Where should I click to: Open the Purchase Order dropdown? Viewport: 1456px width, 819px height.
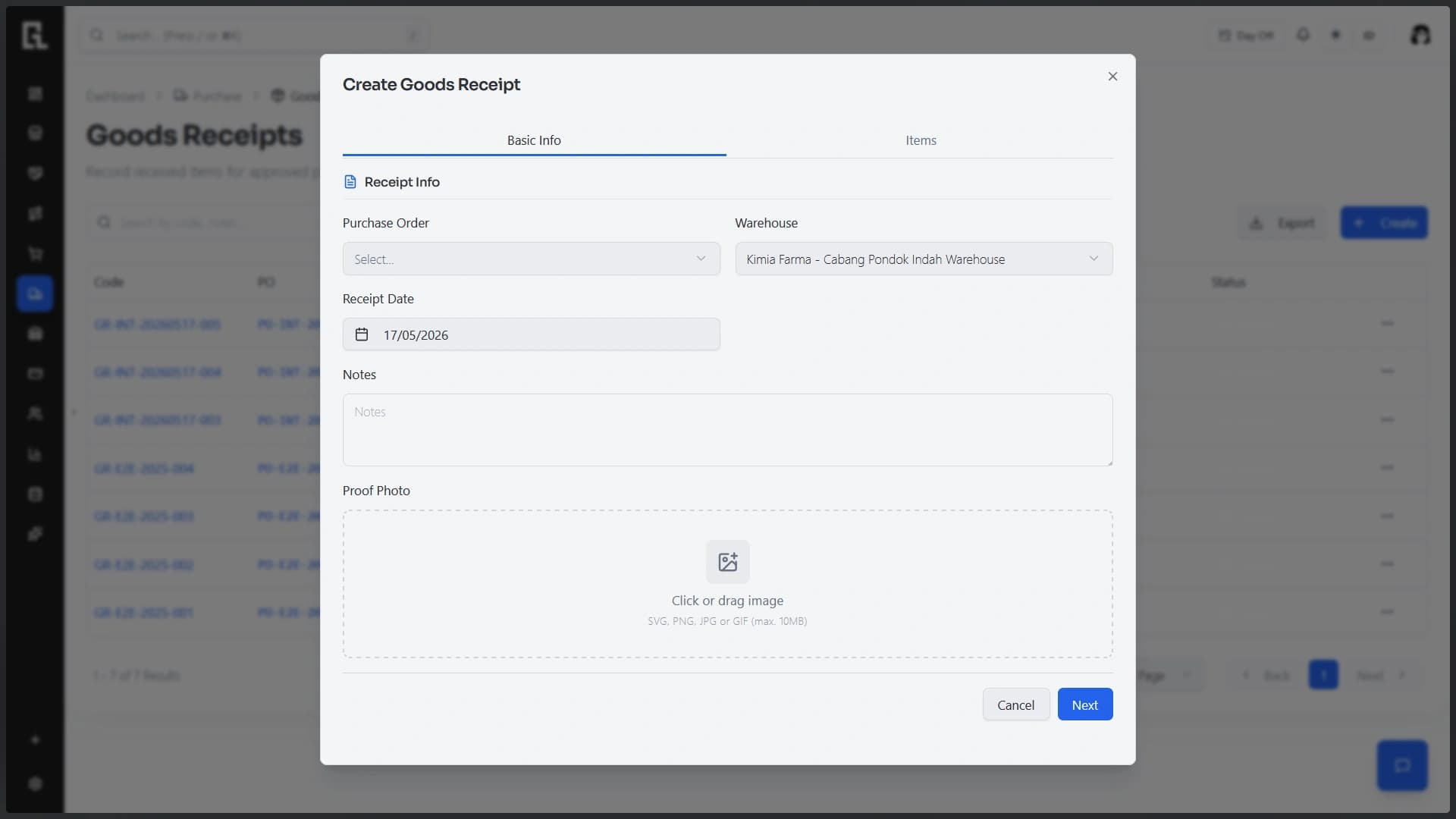click(x=531, y=259)
